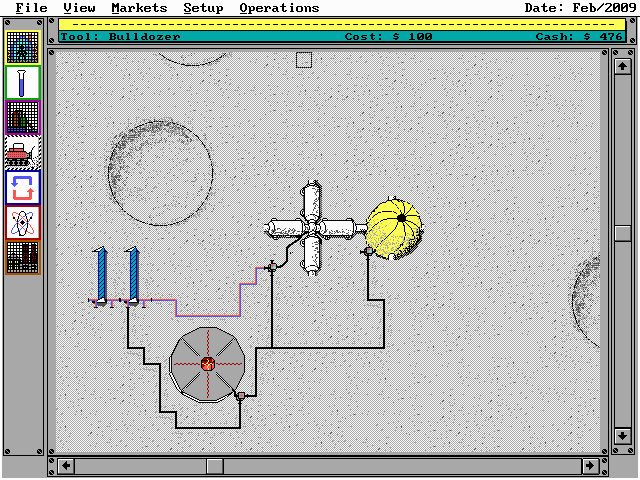Click the scroll down arrow button
The height and width of the screenshot is (480, 640).
tap(622, 436)
